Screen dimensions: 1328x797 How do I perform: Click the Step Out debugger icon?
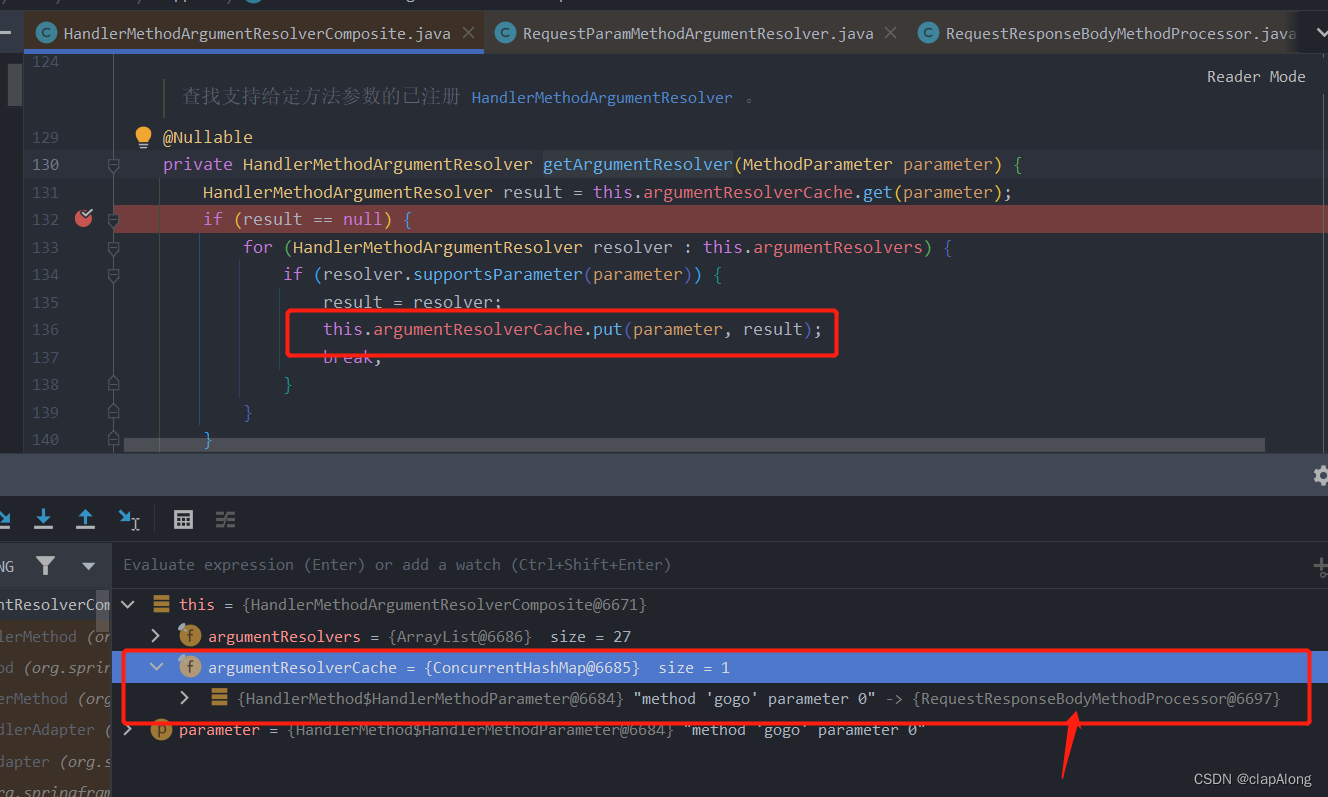[x=86, y=518]
